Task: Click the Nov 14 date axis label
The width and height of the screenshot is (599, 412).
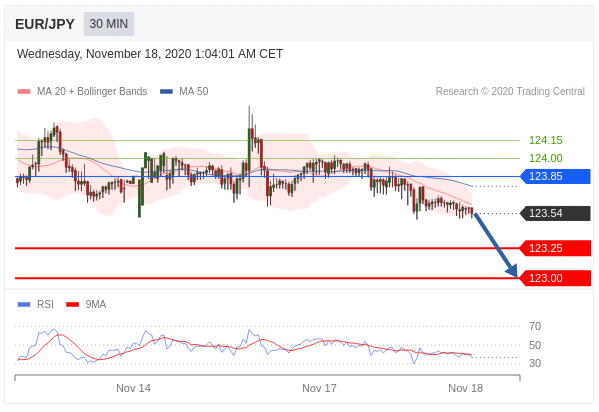Action: (x=133, y=388)
